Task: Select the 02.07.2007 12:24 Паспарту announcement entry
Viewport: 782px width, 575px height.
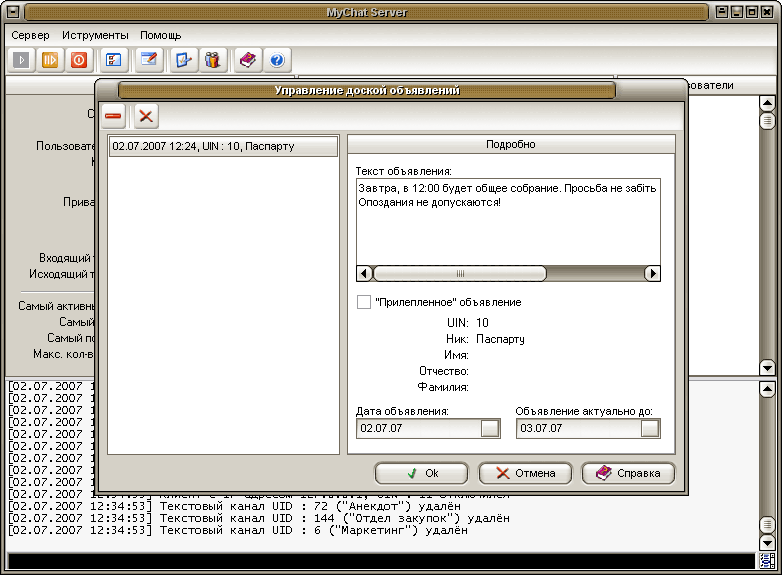Action: [223, 146]
